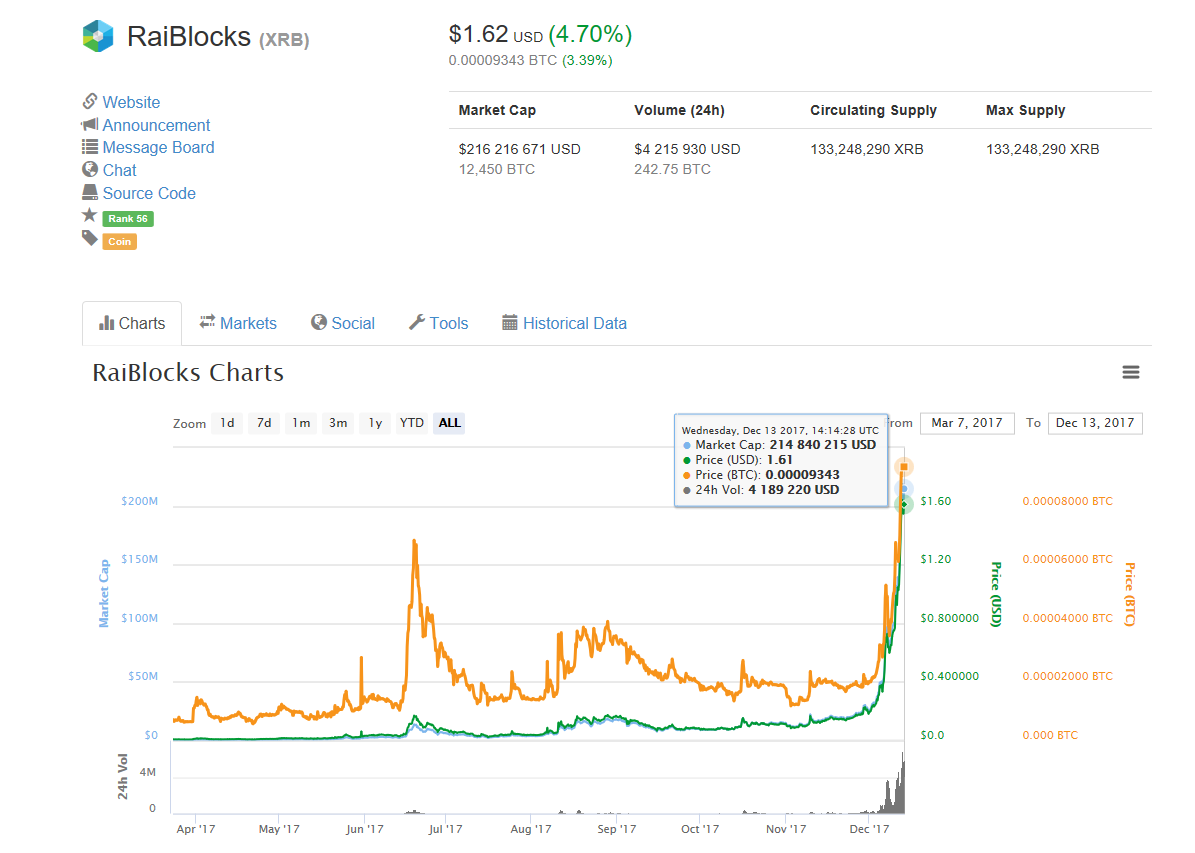Viewport: 1195px width, 853px height.
Task: Click the $1.62 USD price text
Action: pyautogui.click(x=496, y=34)
